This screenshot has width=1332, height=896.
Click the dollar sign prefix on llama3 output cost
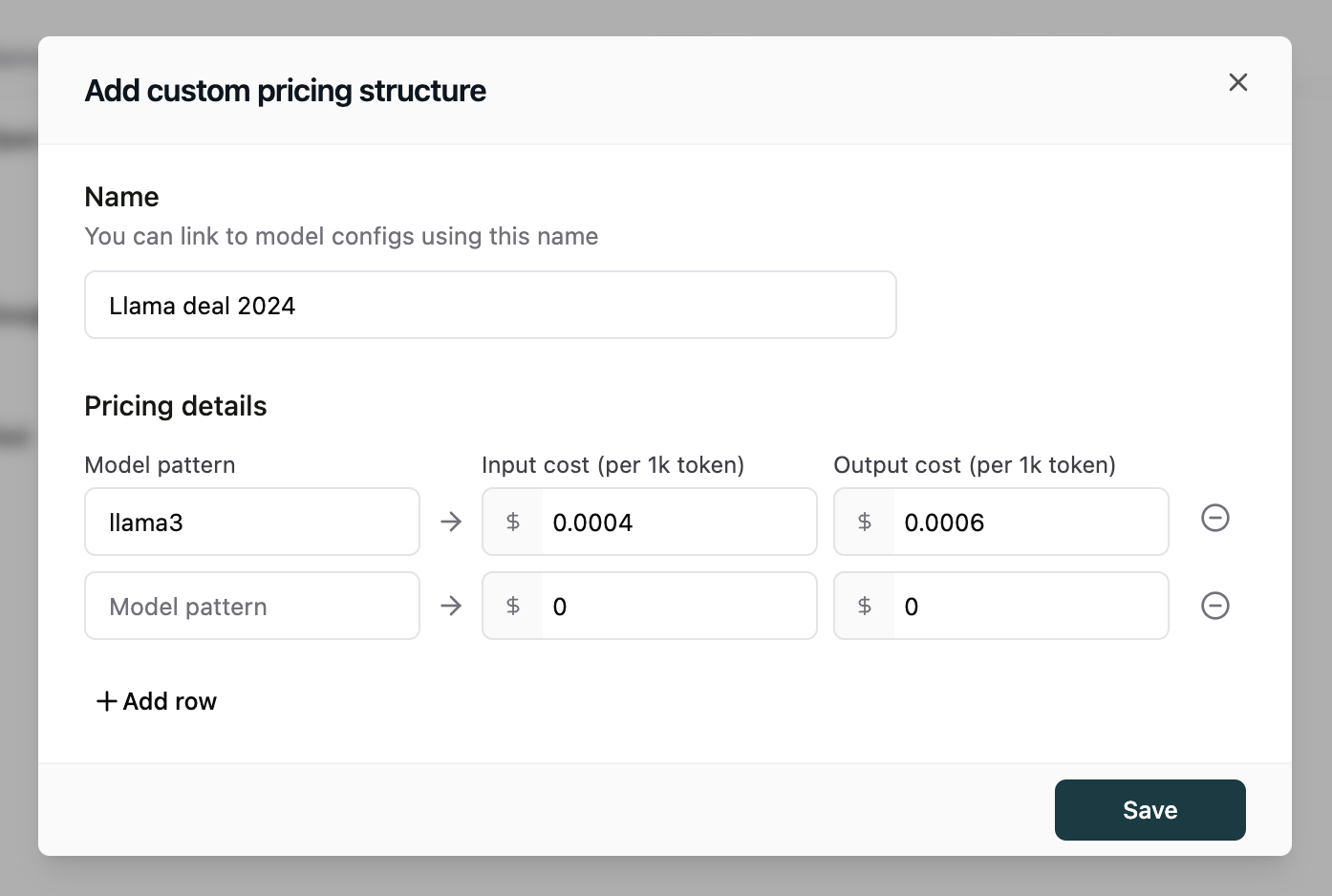(865, 522)
